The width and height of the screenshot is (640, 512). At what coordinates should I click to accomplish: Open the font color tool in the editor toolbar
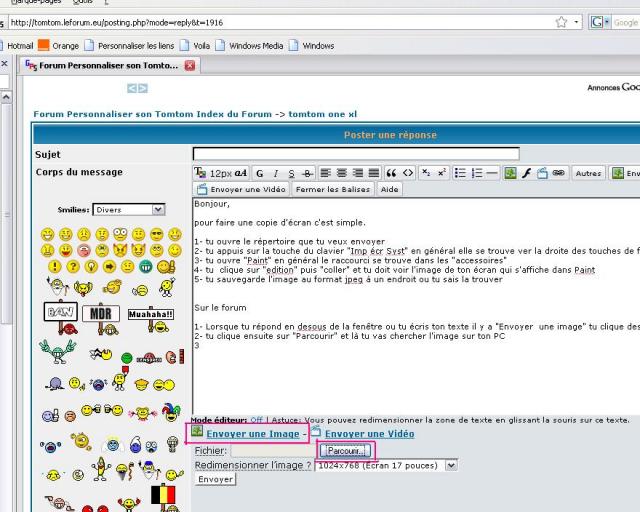coord(200,173)
